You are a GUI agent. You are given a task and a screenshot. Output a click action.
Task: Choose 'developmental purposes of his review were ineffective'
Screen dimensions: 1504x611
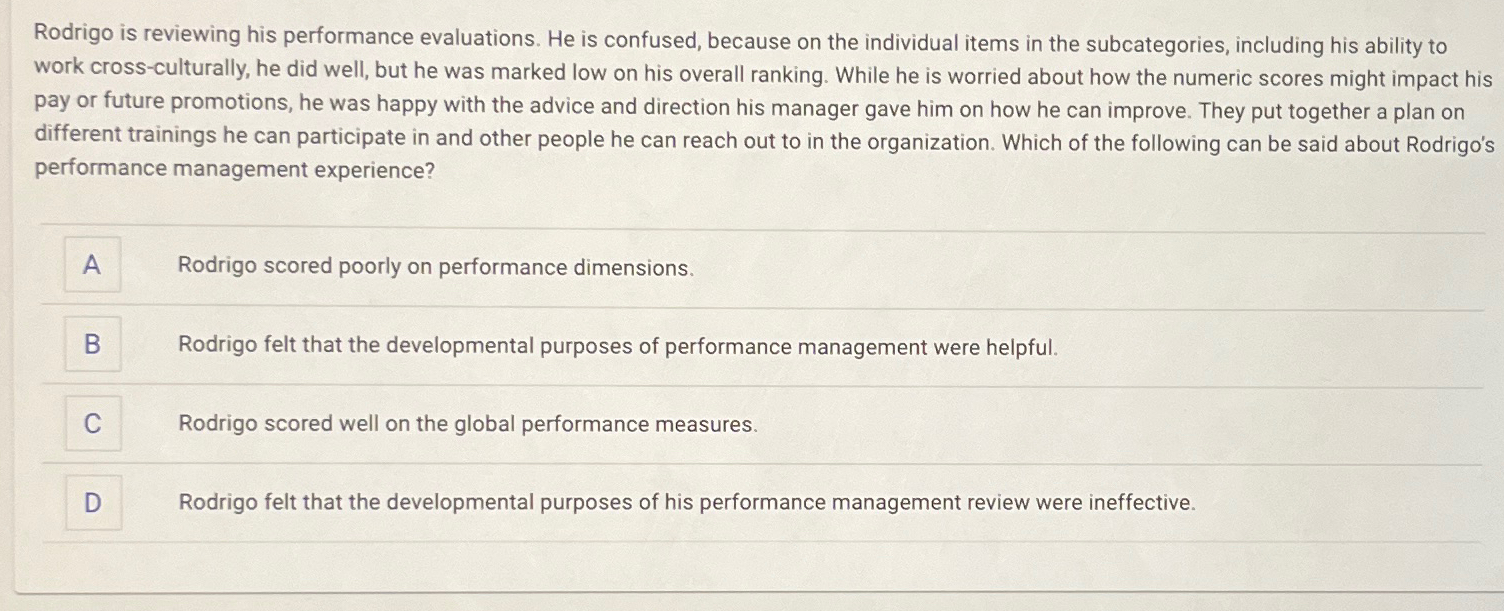687,503
